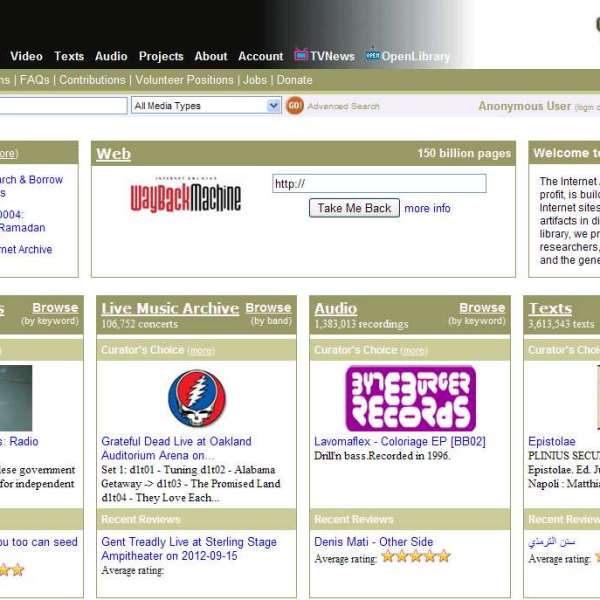Open the Wayback Machine logo

coord(186,195)
